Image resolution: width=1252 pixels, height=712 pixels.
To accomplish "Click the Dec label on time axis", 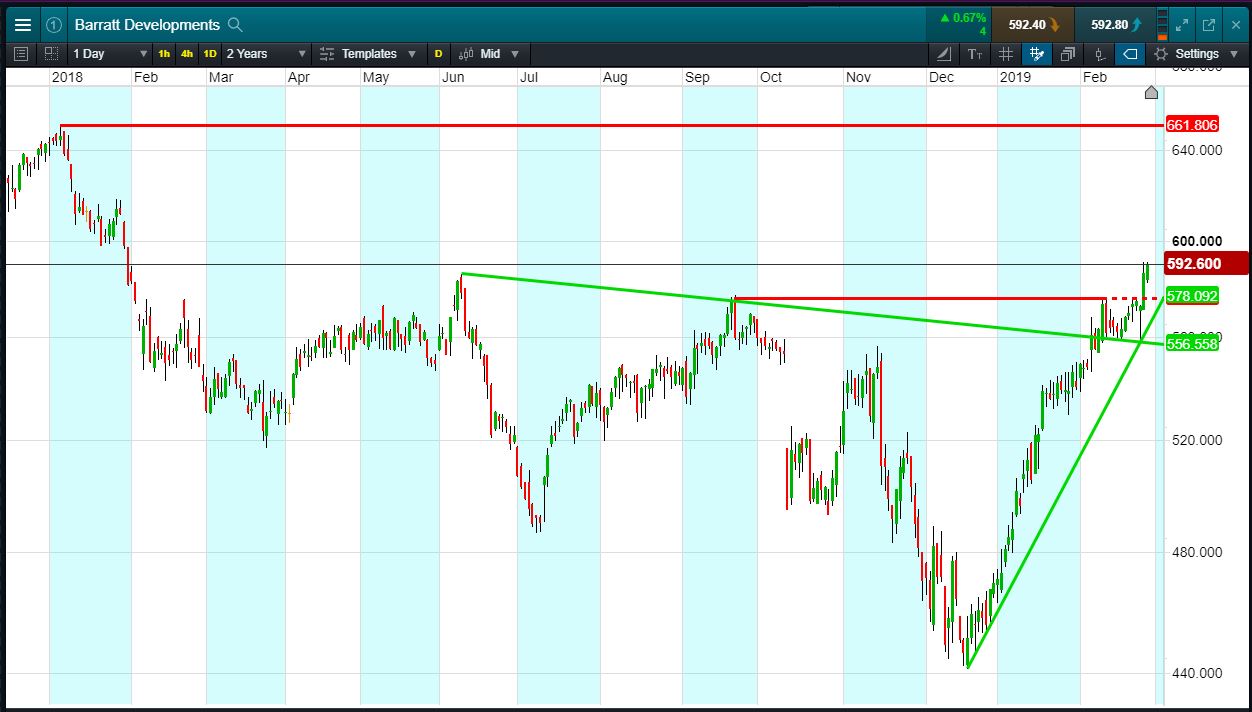I will 942,77.
